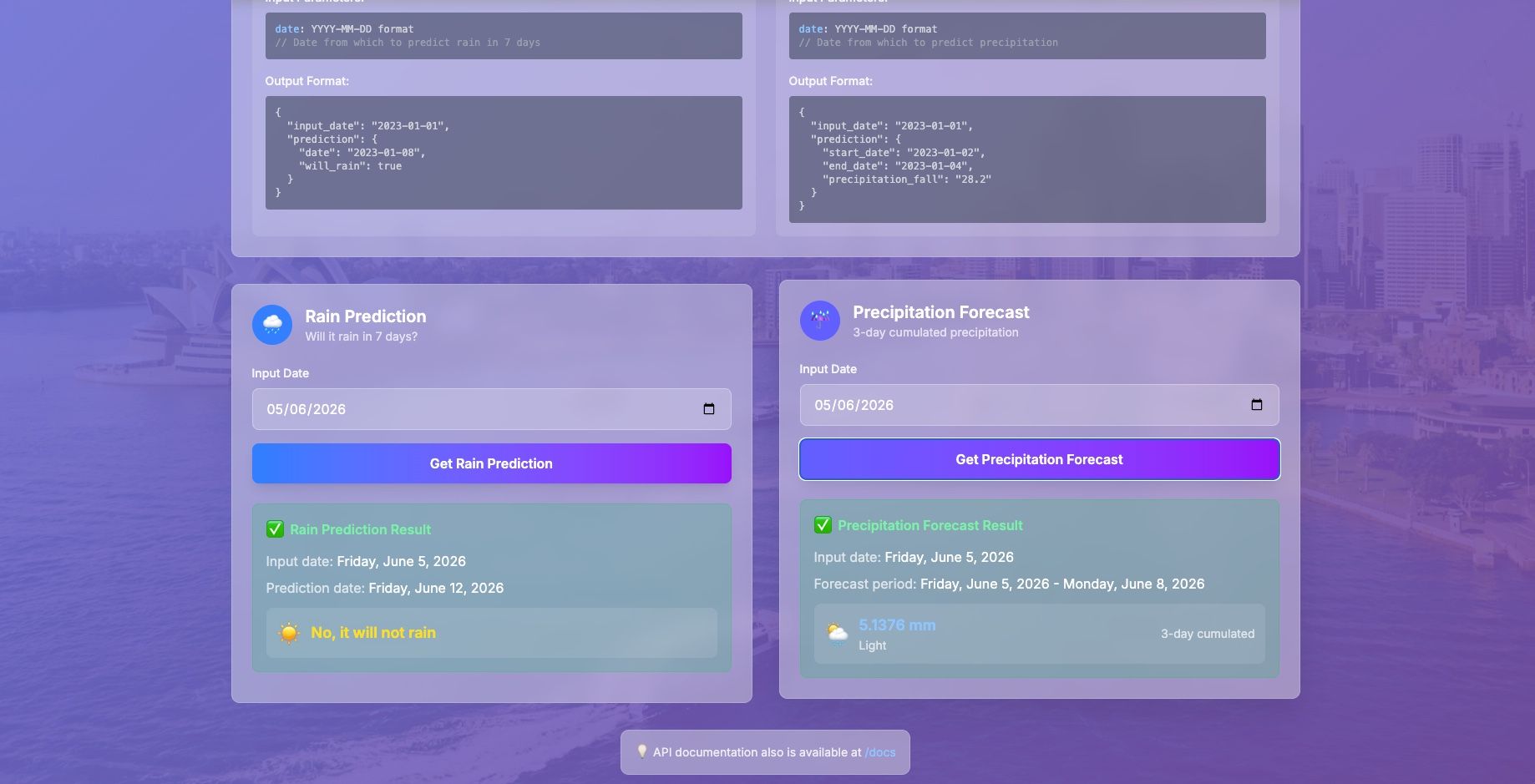Click the 'Will it rain in 7 days?' subtitle

[361, 336]
